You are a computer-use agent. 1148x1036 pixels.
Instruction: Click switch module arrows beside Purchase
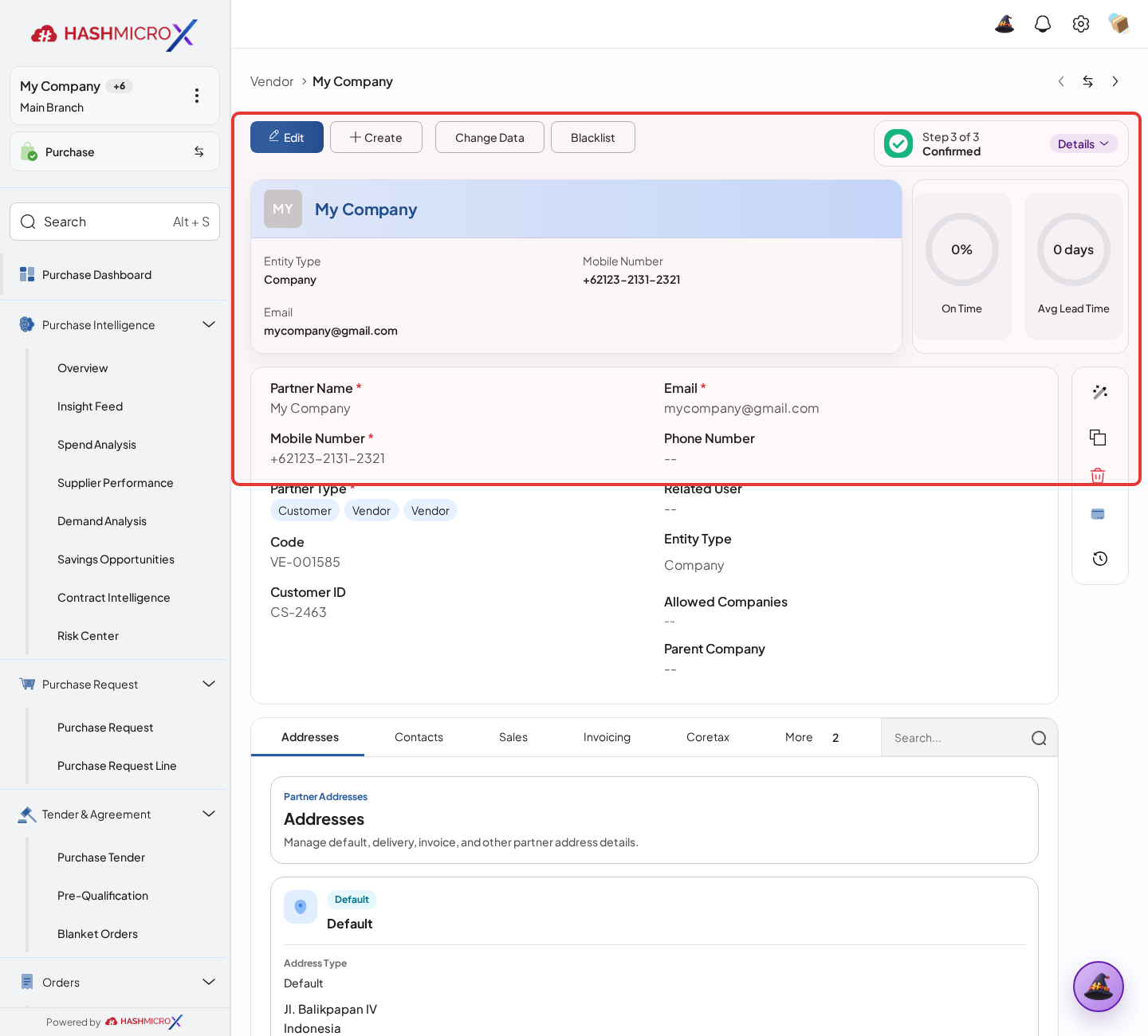click(199, 151)
